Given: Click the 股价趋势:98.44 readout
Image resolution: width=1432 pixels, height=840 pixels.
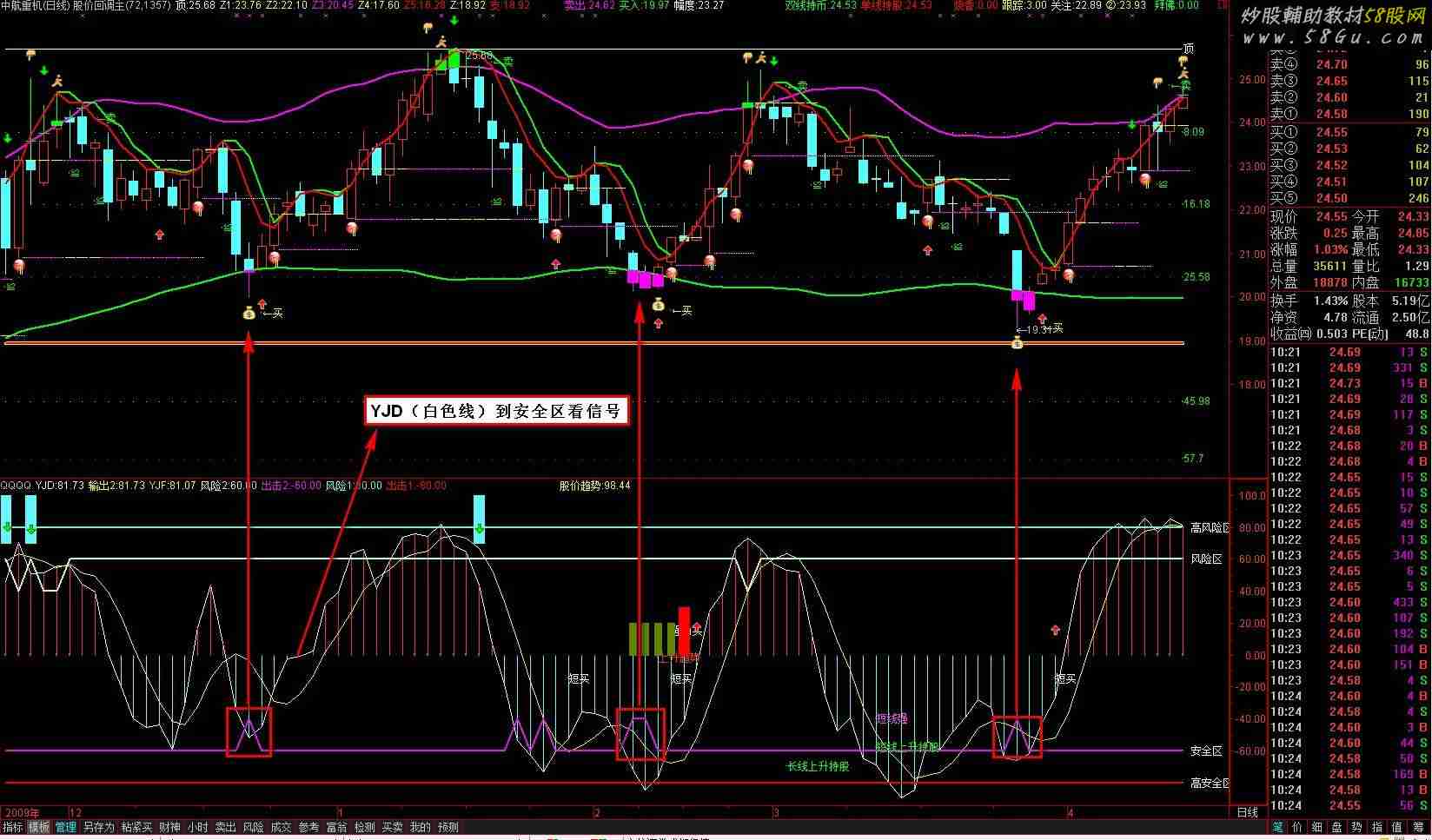Looking at the screenshot, I should click(595, 486).
